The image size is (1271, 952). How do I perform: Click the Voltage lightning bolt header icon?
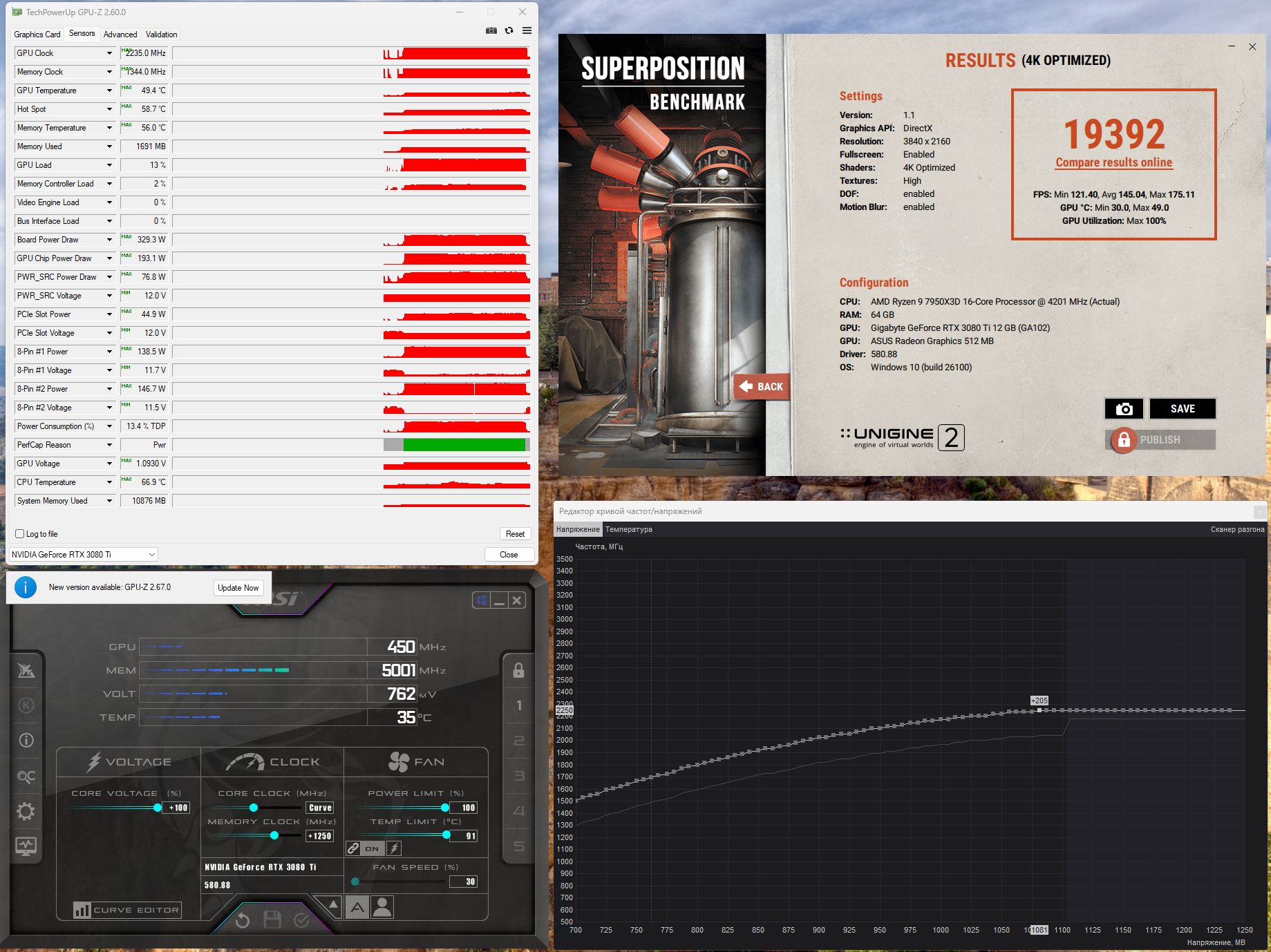click(94, 762)
